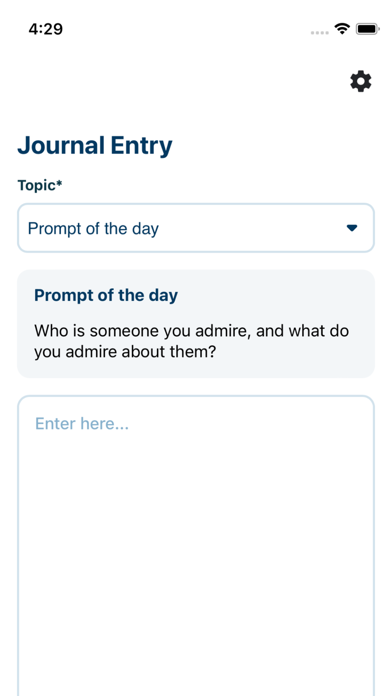Tap 'you admire about them?' prompt line
The image size is (392, 696).
coord(125,352)
